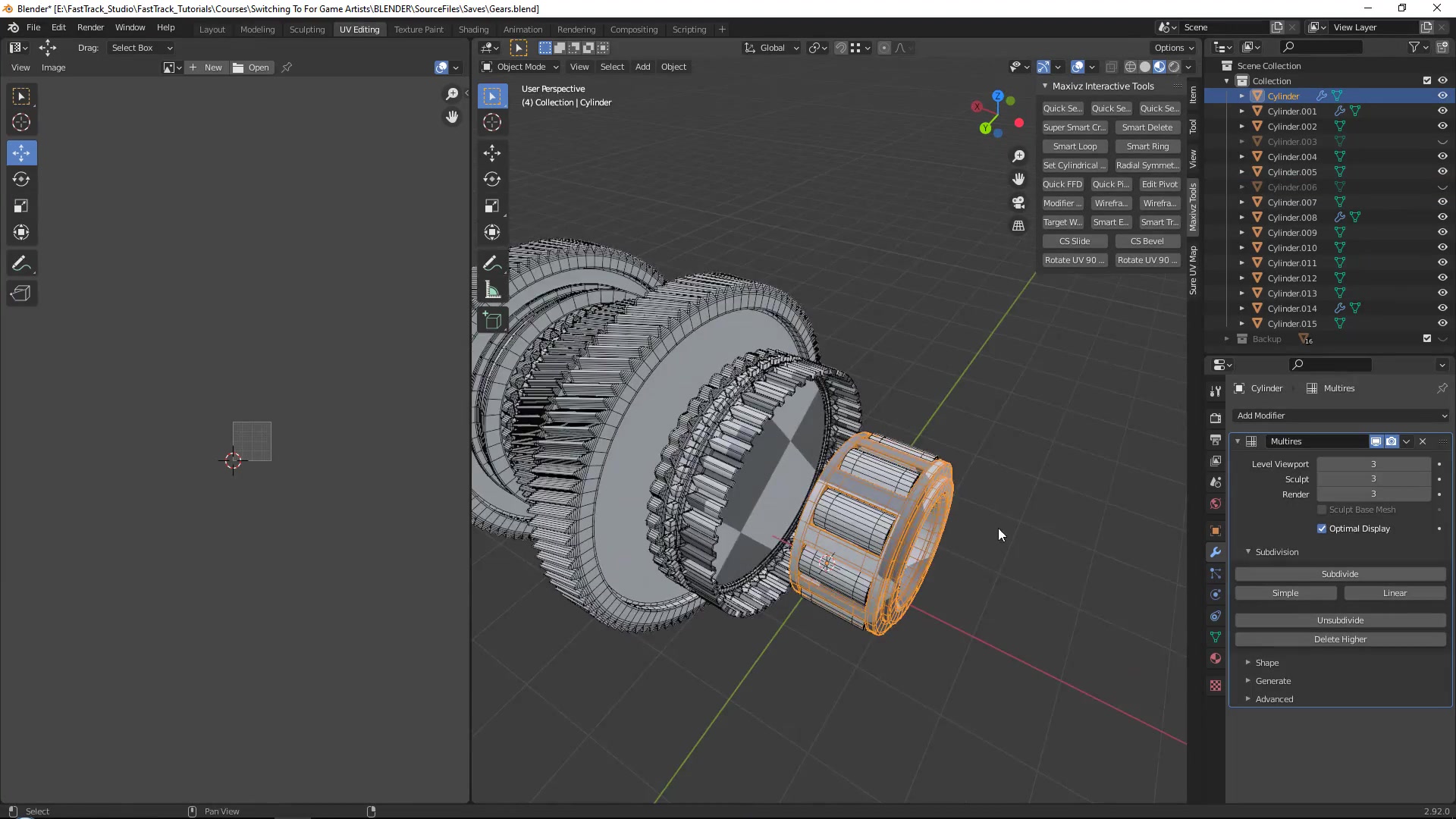Open the Object Mode dropdown

click(x=520, y=67)
